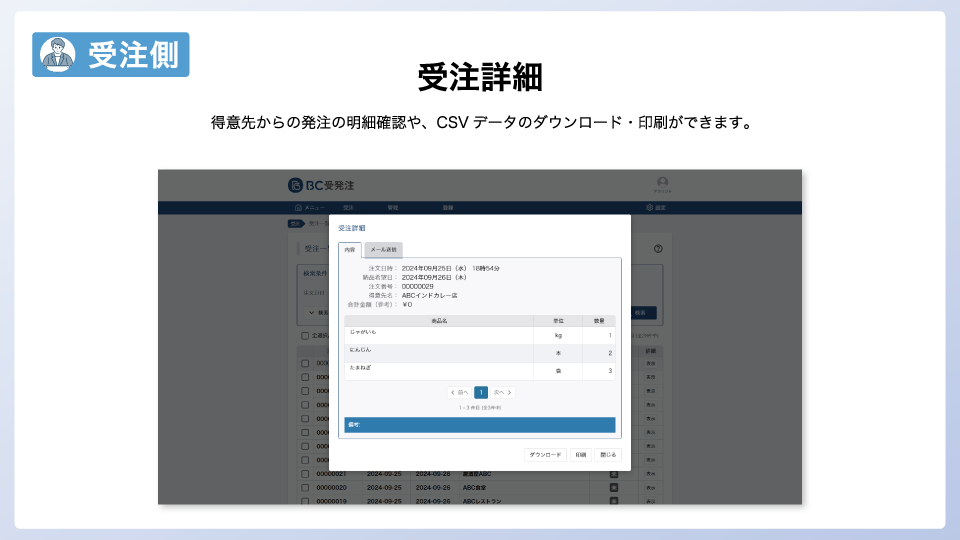Click the icon in the 厳選館ABC row
The height and width of the screenshot is (540, 960).
[613, 474]
